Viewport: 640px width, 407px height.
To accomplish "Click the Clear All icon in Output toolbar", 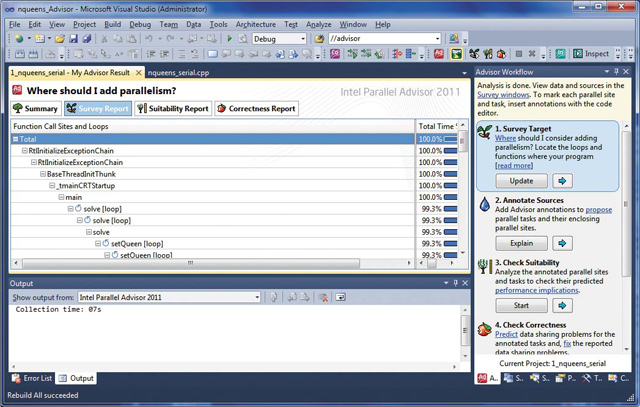I will tap(323, 297).
